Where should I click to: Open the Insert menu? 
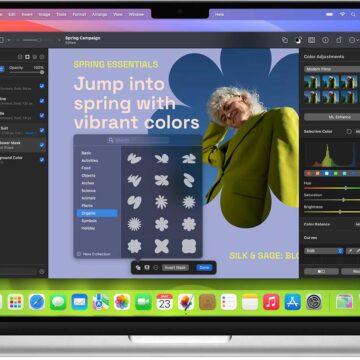click(x=27, y=15)
